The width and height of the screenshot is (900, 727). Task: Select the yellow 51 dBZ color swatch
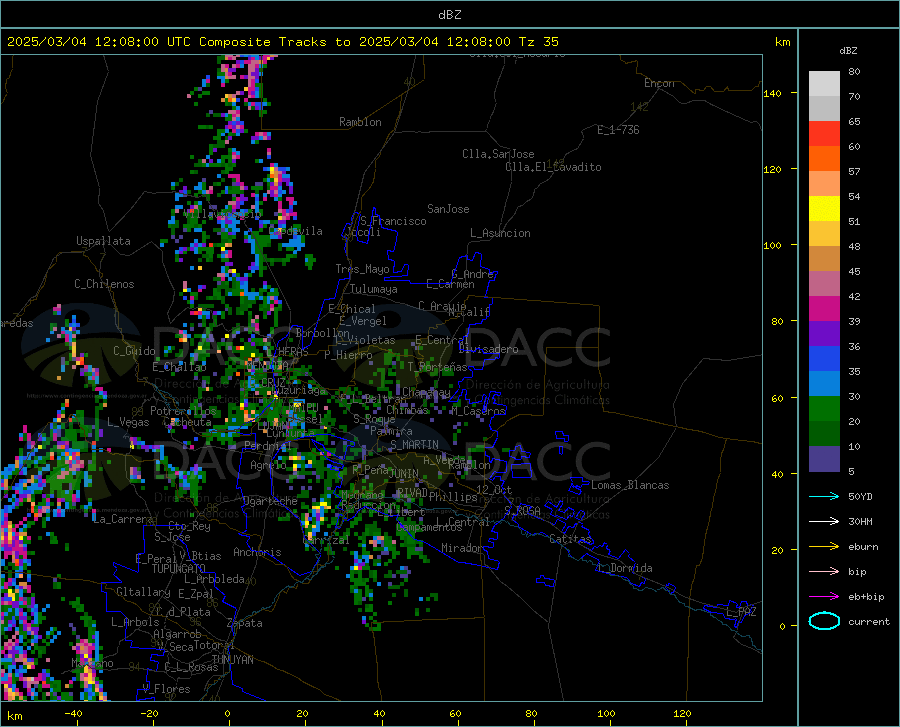tap(824, 209)
